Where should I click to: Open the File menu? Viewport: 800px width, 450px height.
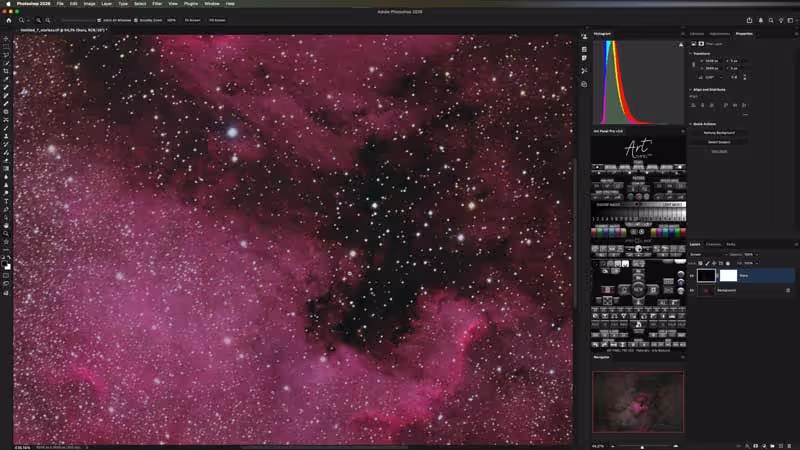click(x=60, y=4)
